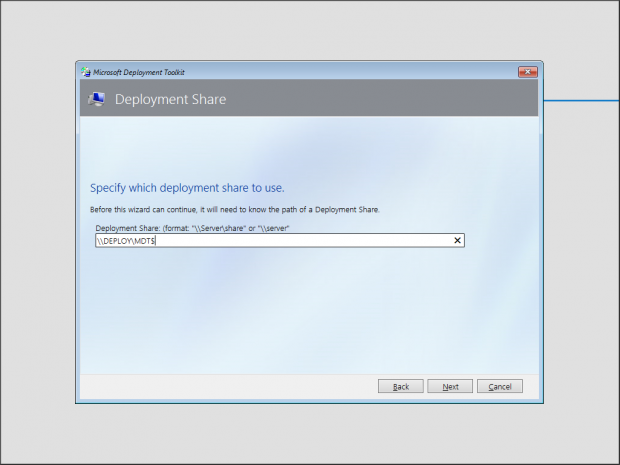This screenshot has height=465, width=620.
Task: Click the computer icon beside Deployment Share header
Action: click(96, 99)
